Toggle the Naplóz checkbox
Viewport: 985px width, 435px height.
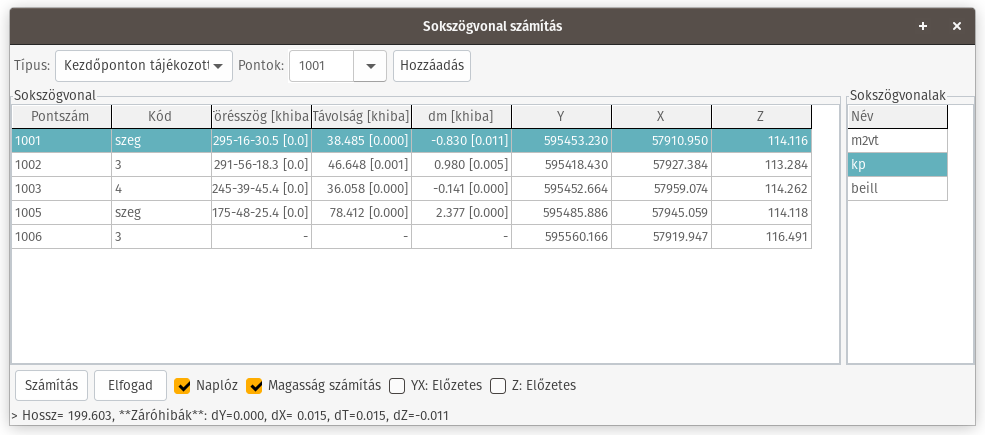click(x=183, y=385)
